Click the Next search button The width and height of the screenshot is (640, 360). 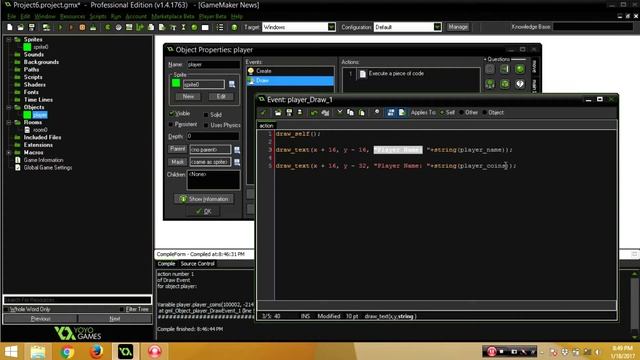tap(115, 319)
